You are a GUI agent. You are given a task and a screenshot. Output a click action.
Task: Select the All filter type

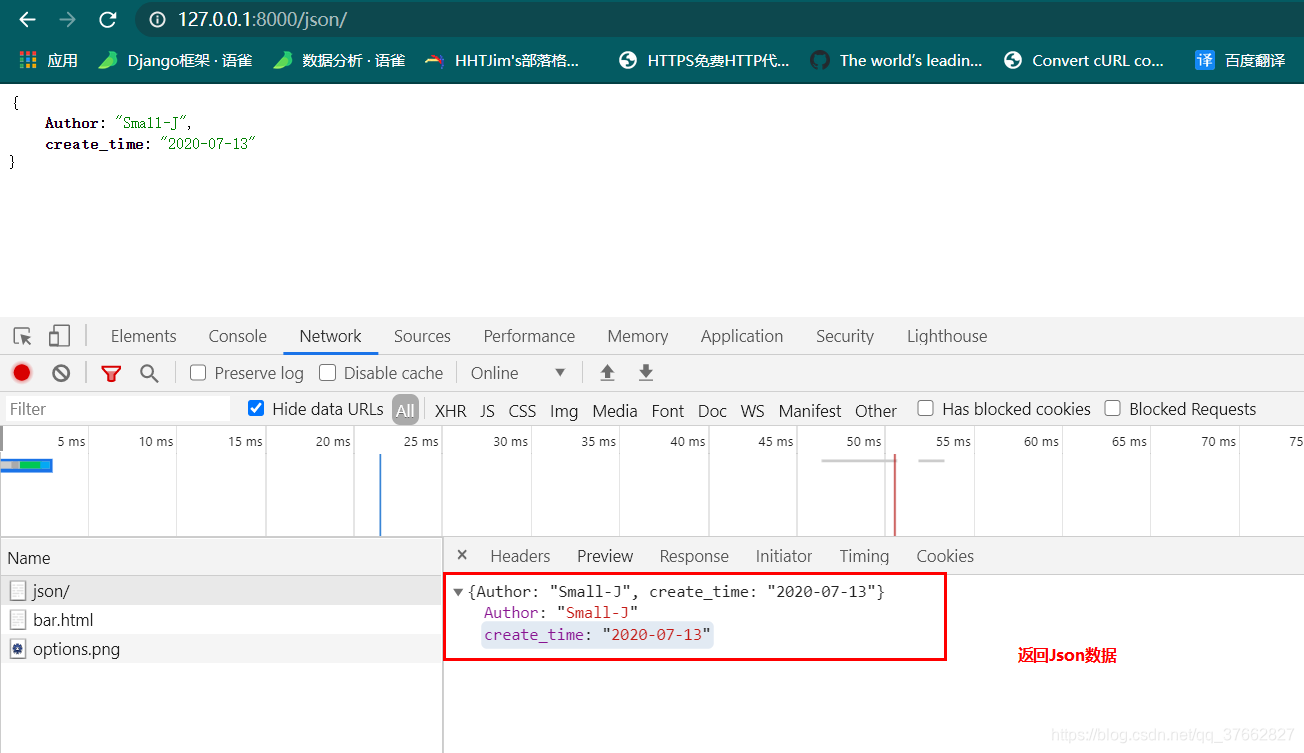(405, 410)
